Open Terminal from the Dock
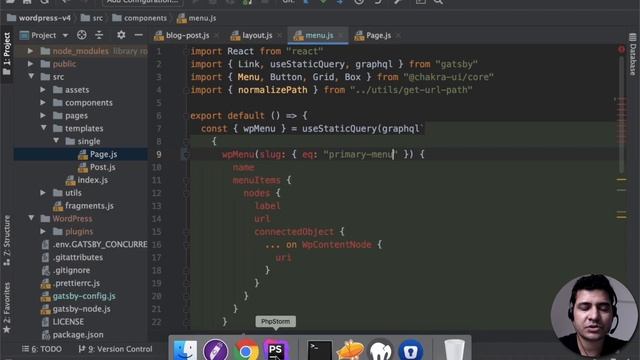 coord(320,350)
